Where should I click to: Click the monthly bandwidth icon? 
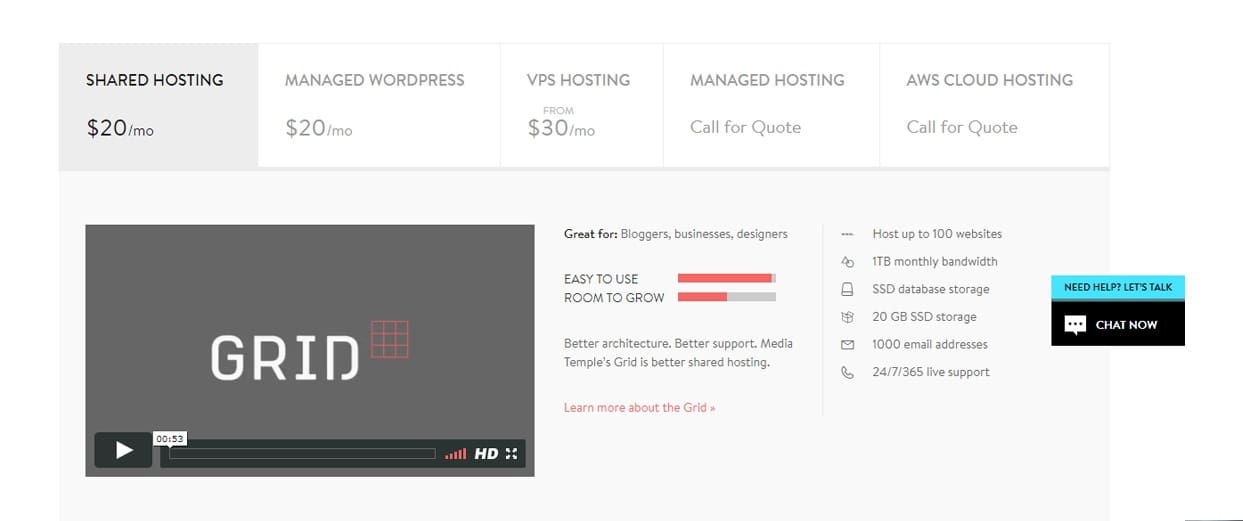pos(847,262)
